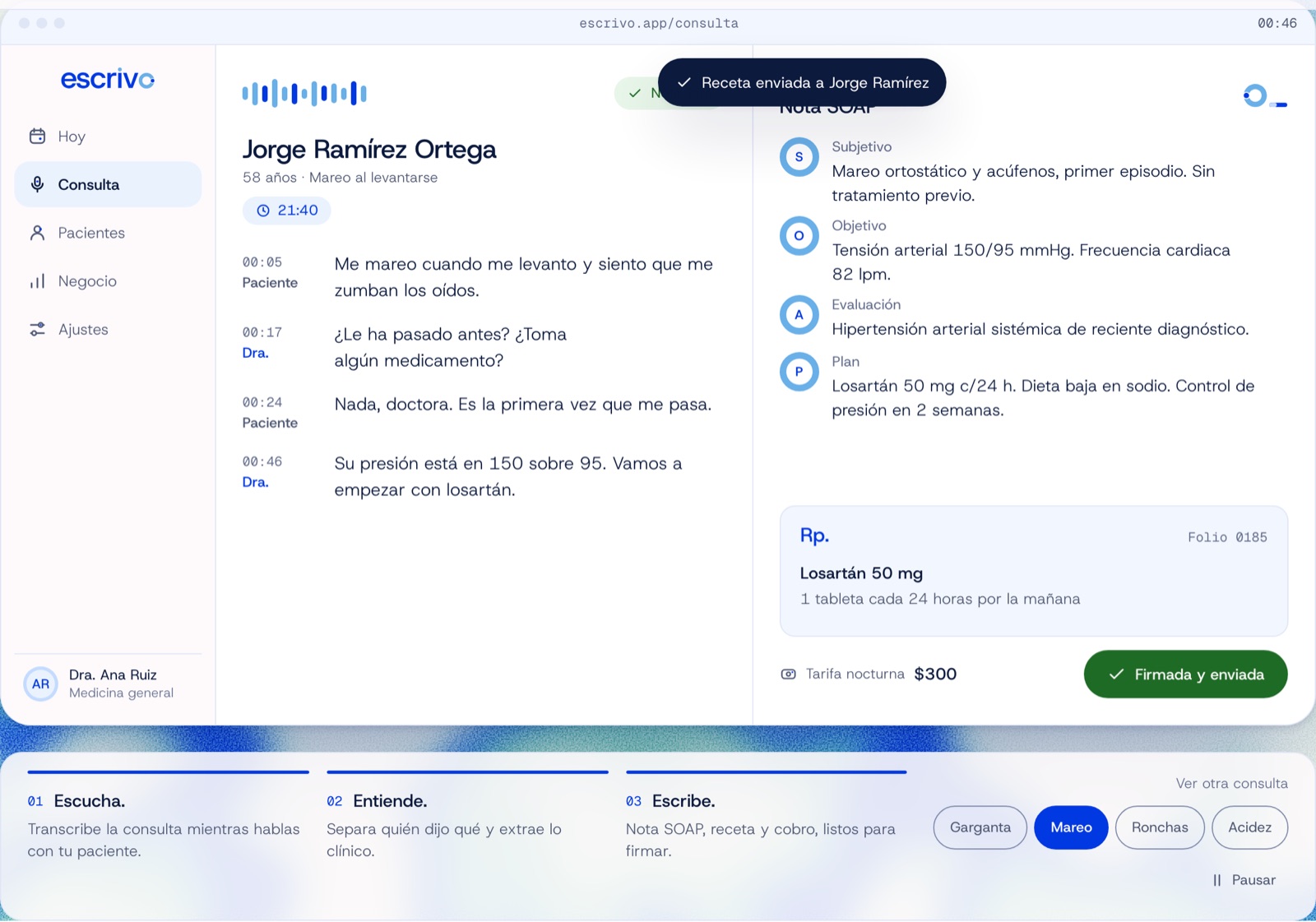Open the Pacientes section
Screen dimensions: 1316x922
pos(108,233)
